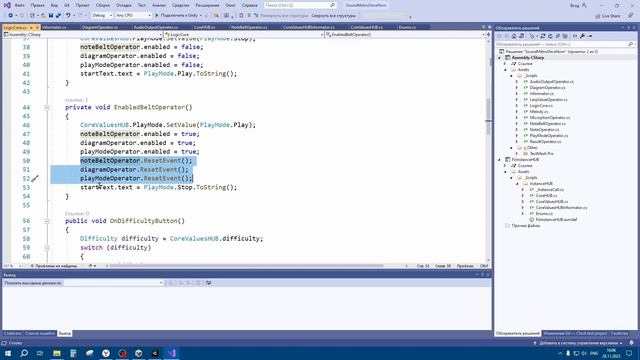Open the Правка menu
640x360 pixels.
pyautogui.click(x=38, y=5)
